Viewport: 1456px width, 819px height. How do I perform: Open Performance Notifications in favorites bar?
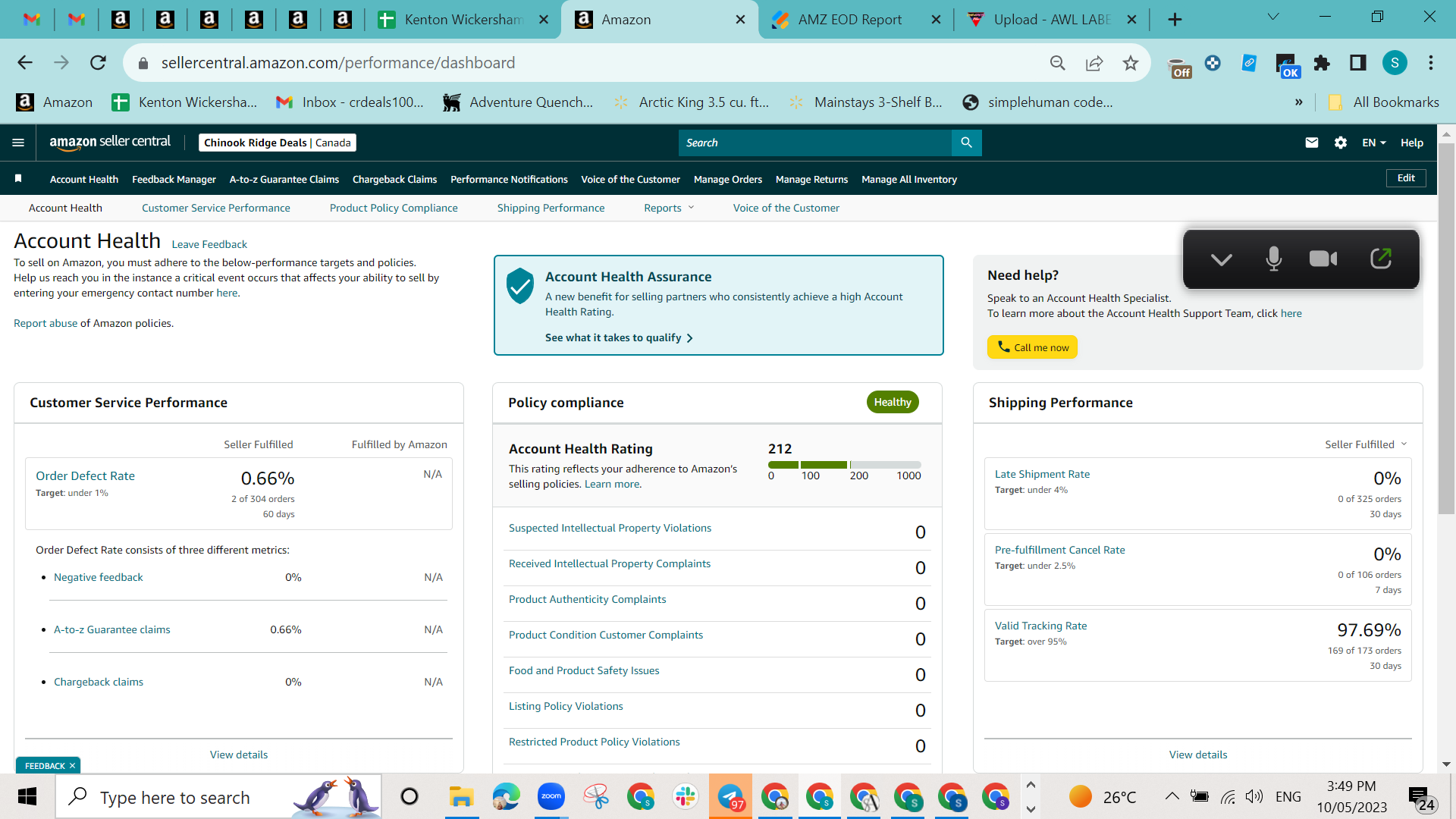509,179
